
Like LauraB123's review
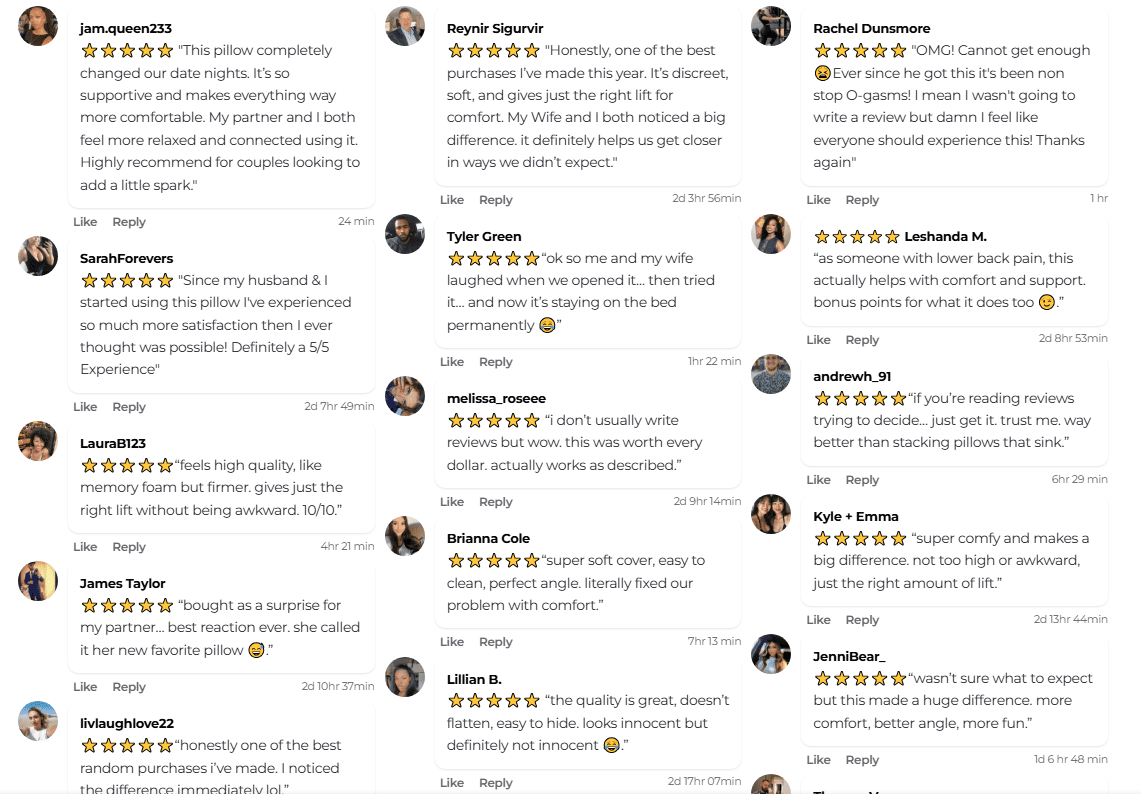(x=85, y=547)
